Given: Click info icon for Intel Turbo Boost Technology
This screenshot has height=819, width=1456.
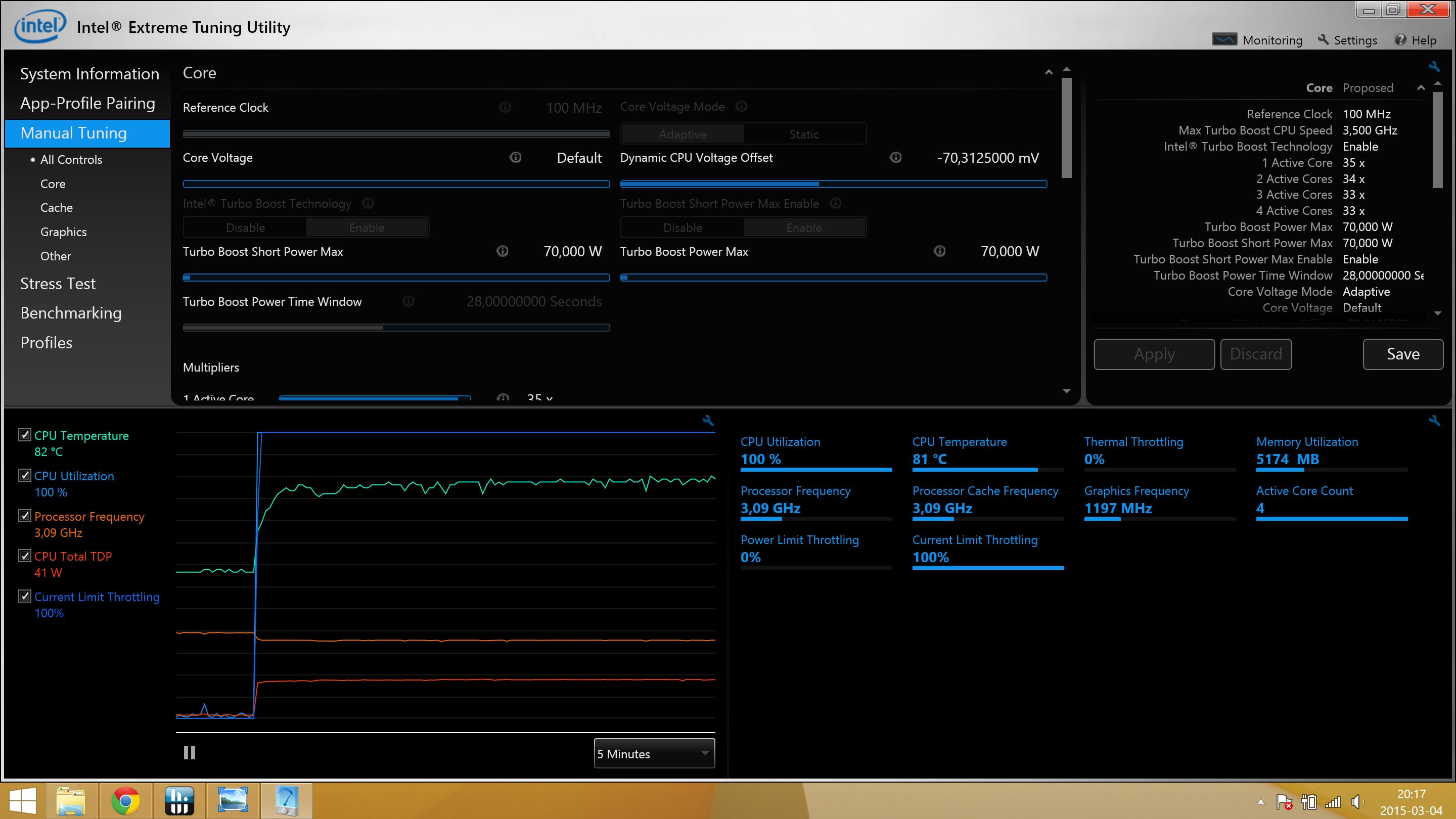Looking at the screenshot, I should click(368, 203).
